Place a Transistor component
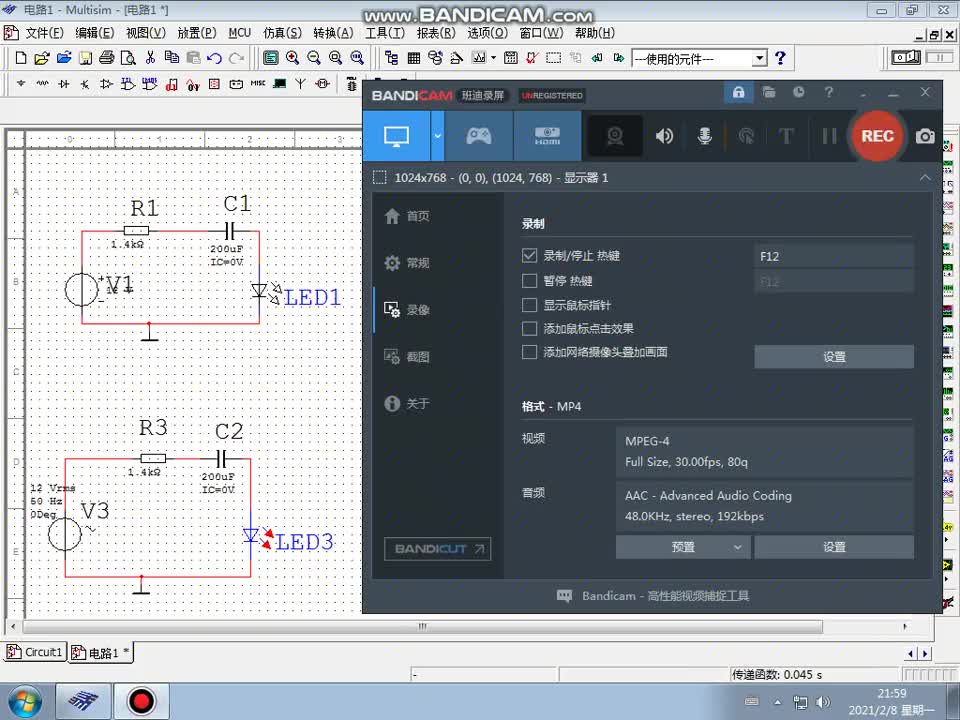960x720 pixels. pyautogui.click(x=85, y=83)
